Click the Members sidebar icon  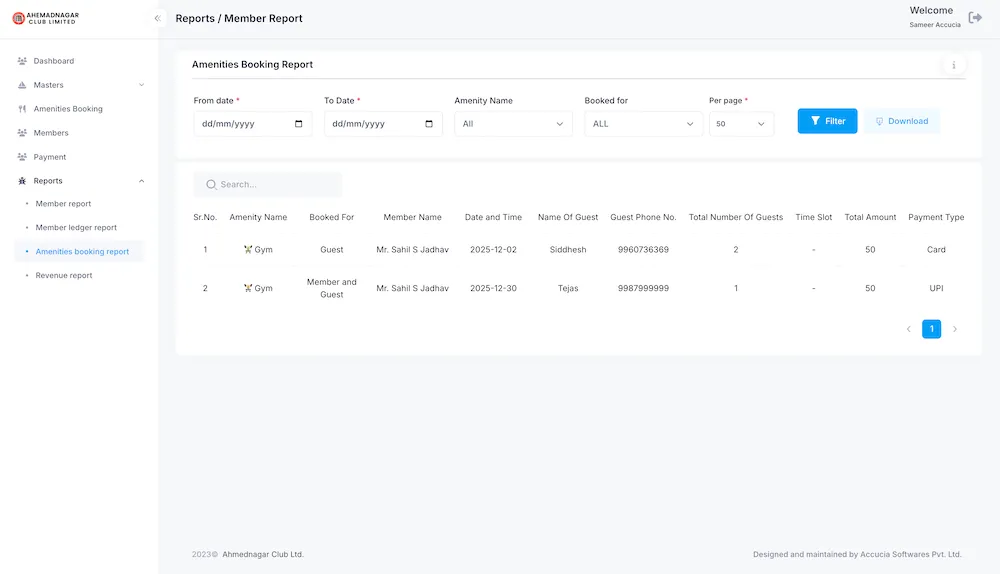point(22,133)
